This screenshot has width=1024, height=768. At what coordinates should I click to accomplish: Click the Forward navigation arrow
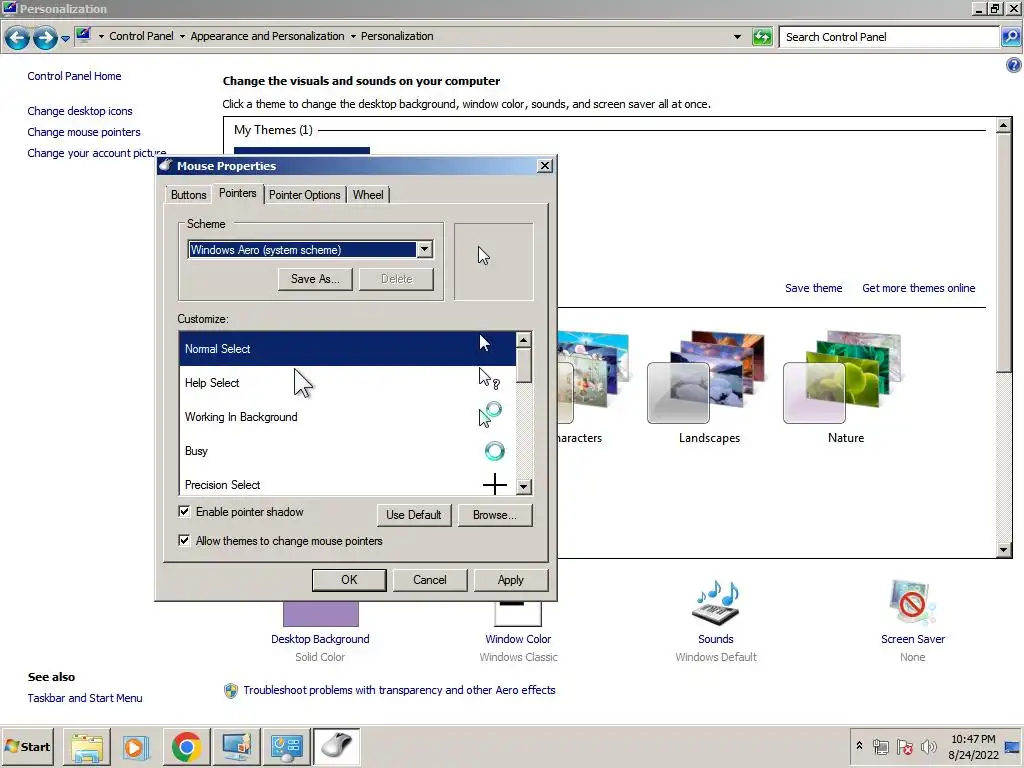click(x=44, y=38)
